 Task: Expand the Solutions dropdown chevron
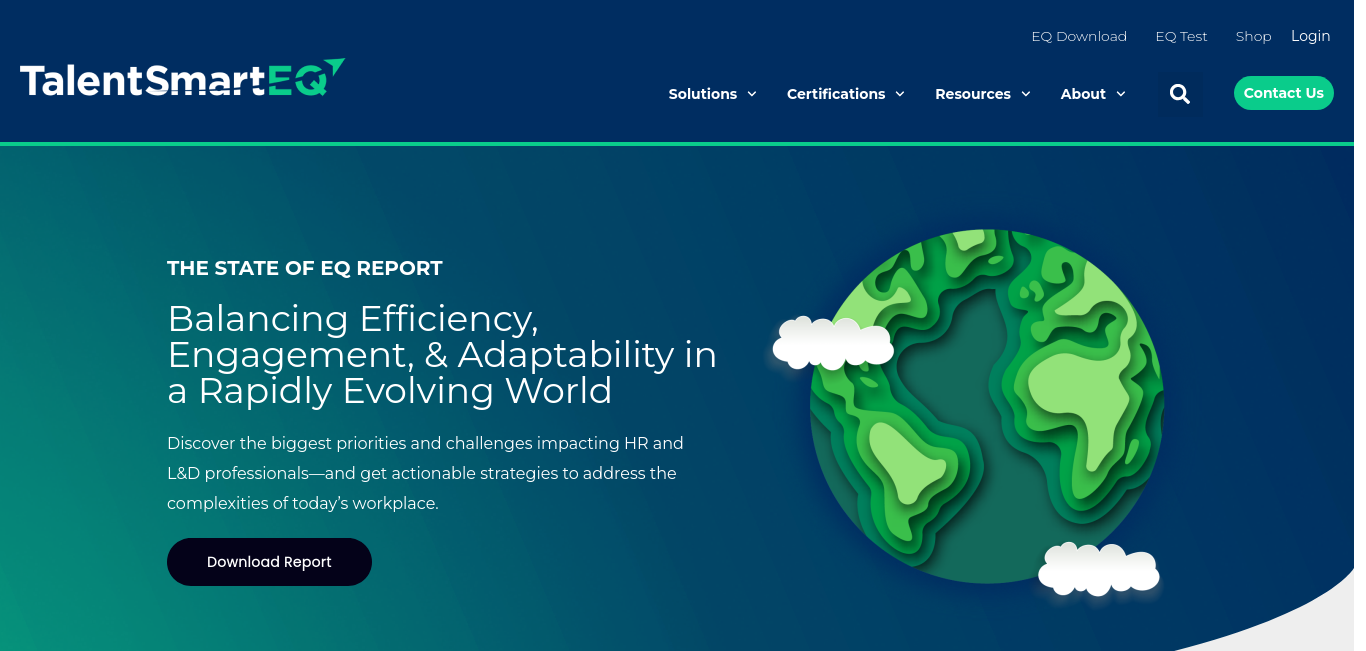point(752,94)
